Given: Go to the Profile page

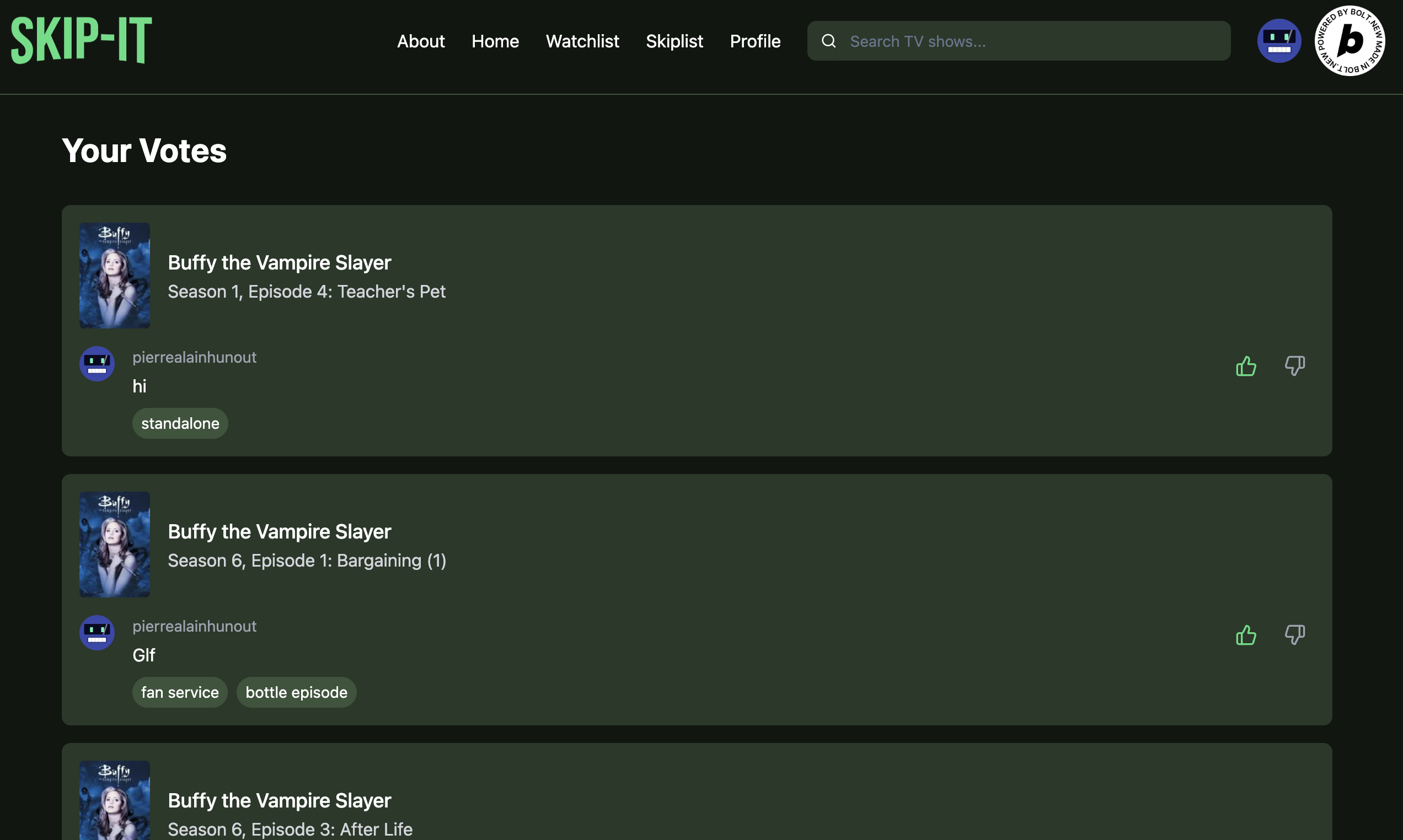Looking at the screenshot, I should coord(755,41).
